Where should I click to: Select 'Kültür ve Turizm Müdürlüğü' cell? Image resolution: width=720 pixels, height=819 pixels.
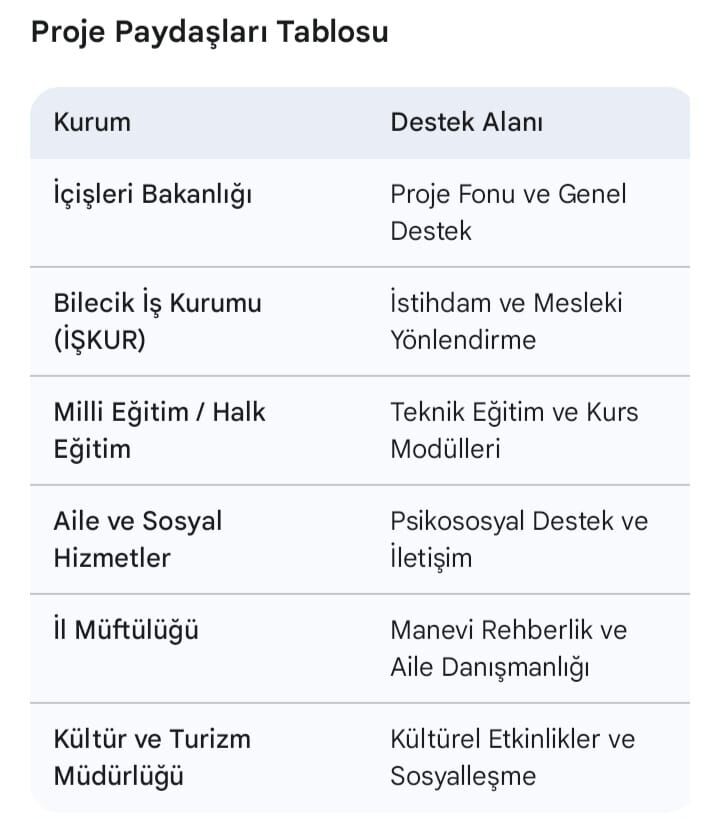tap(152, 757)
